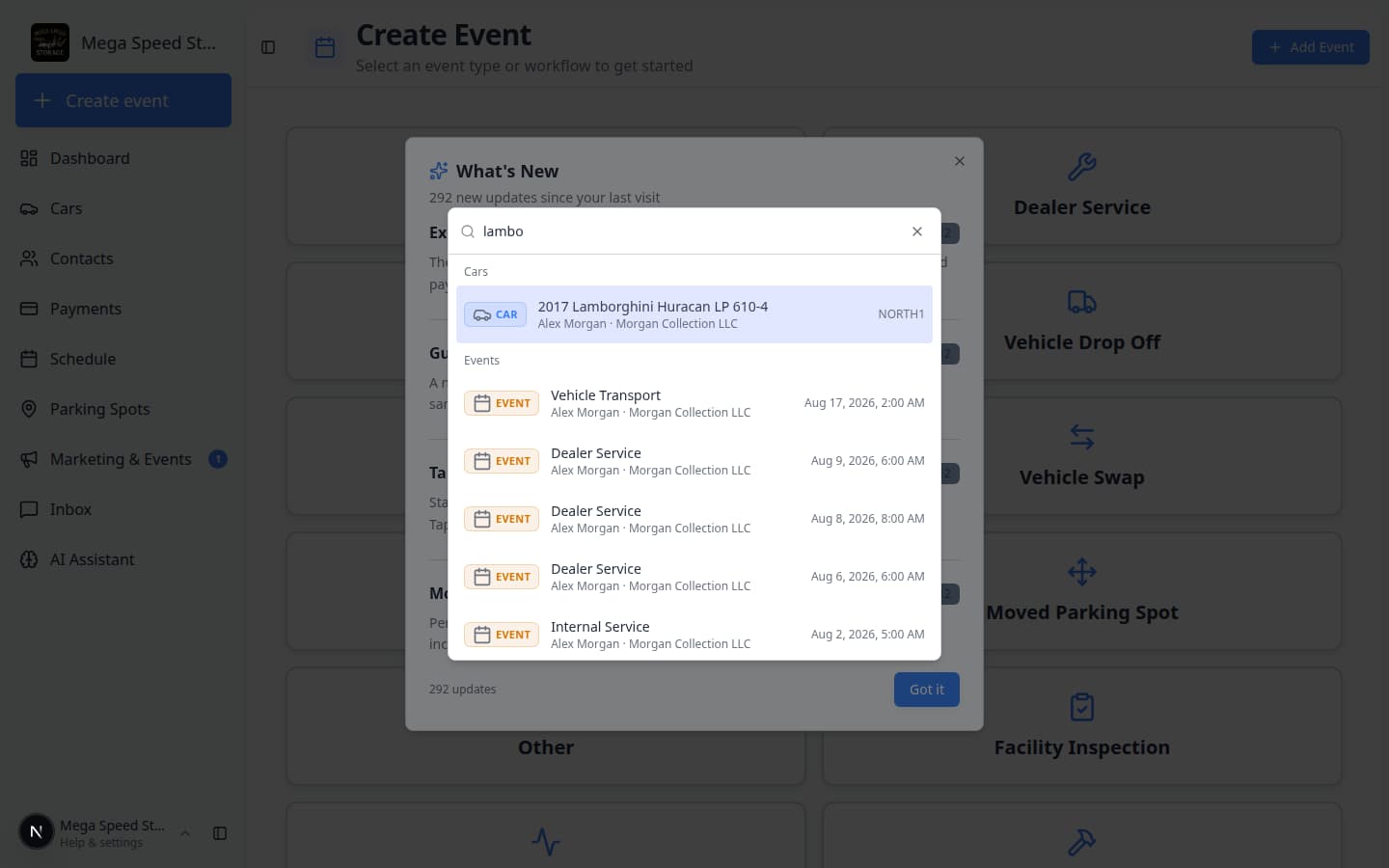The height and width of the screenshot is (868, 1389).
Task: Select the Dealer Service event type card
Action: 1082,186
